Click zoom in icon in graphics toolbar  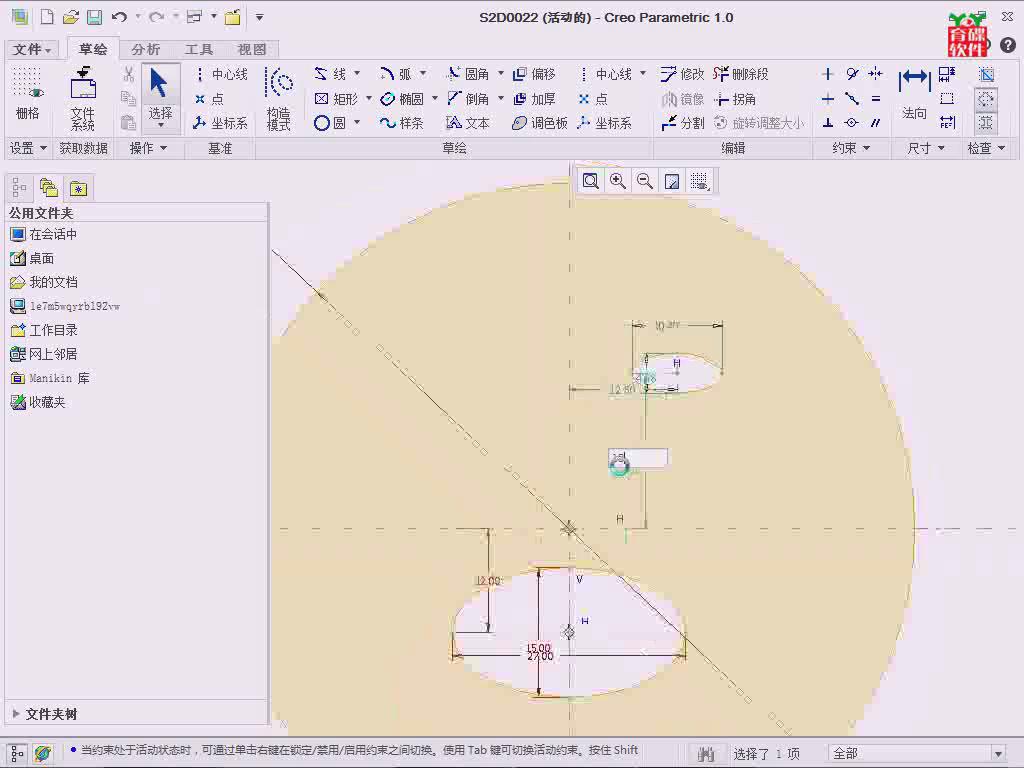pos(617,181)
